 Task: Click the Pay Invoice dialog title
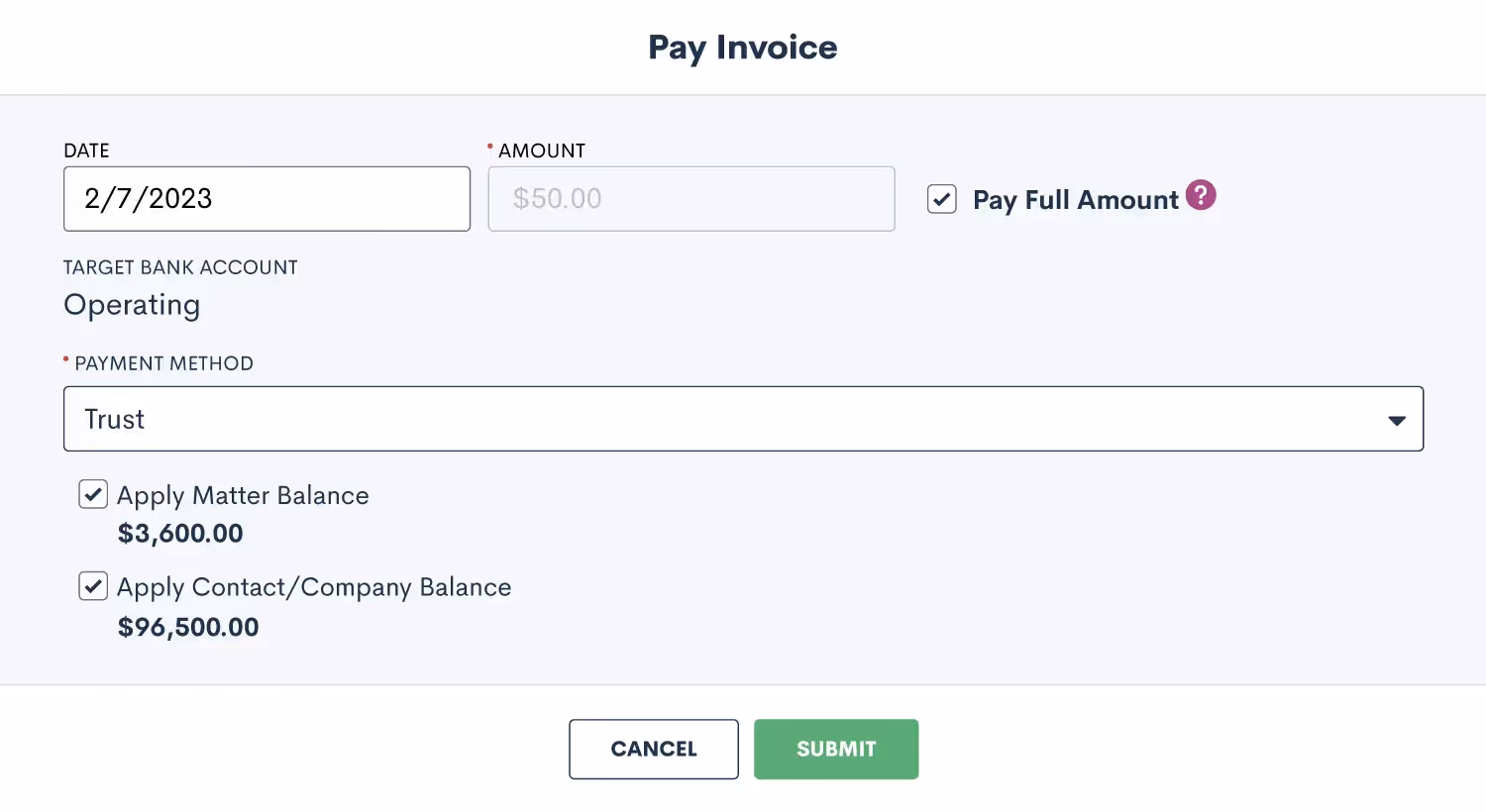(743, 48)
